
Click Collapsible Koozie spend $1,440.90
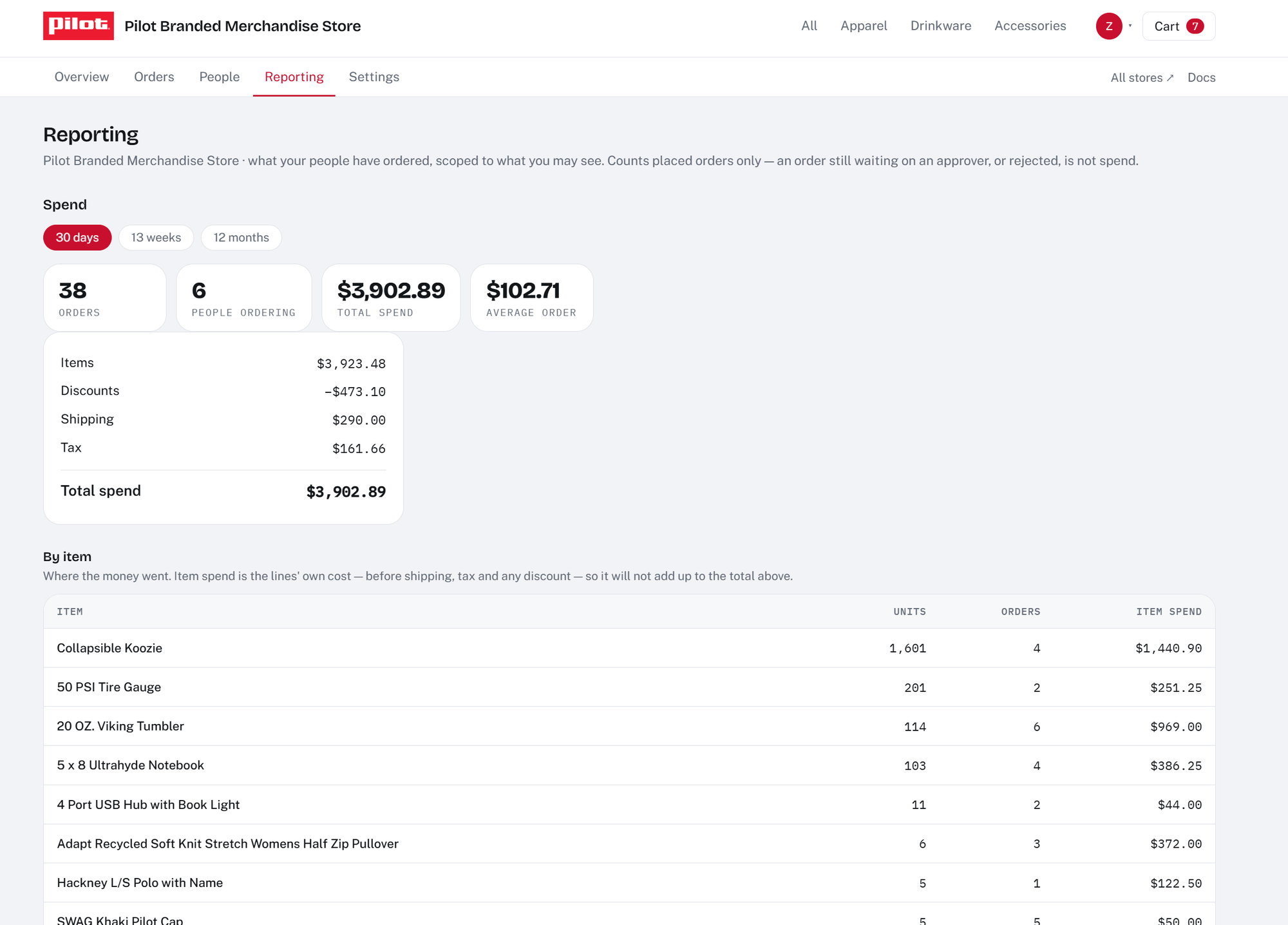pyautogui.click(x=1168, y=648)
